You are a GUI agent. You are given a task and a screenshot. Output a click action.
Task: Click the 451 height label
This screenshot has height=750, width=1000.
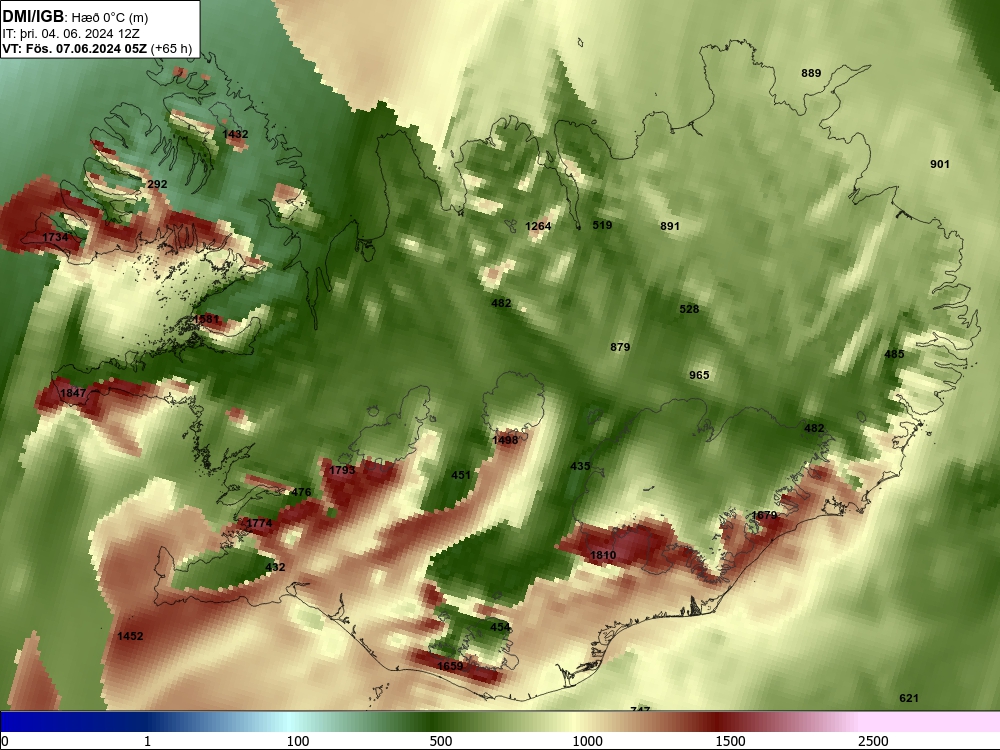coord(460,475)
